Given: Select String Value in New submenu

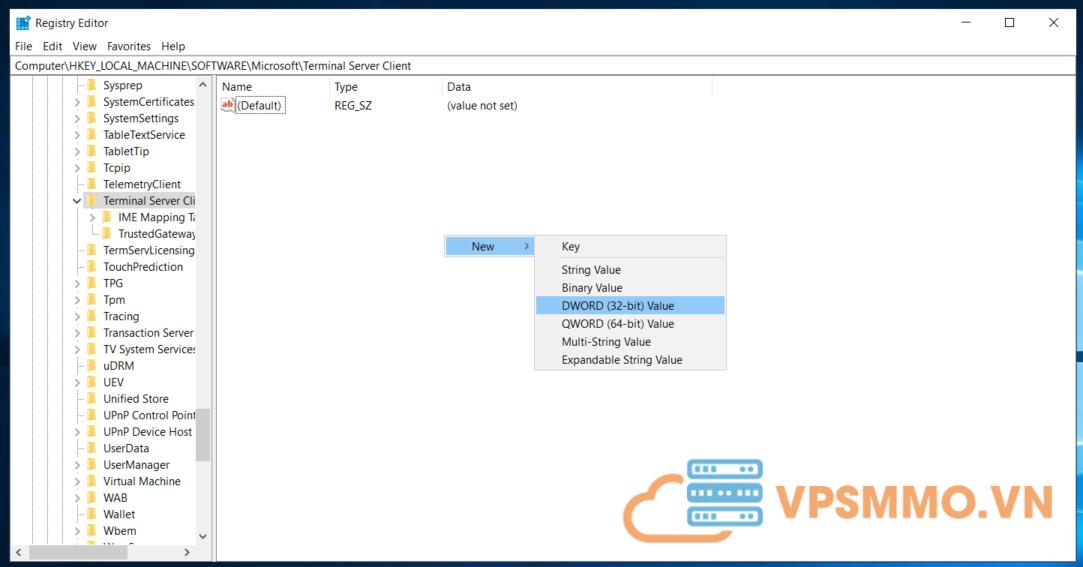Looking at the screenshot, I should (x=590, y=270).
